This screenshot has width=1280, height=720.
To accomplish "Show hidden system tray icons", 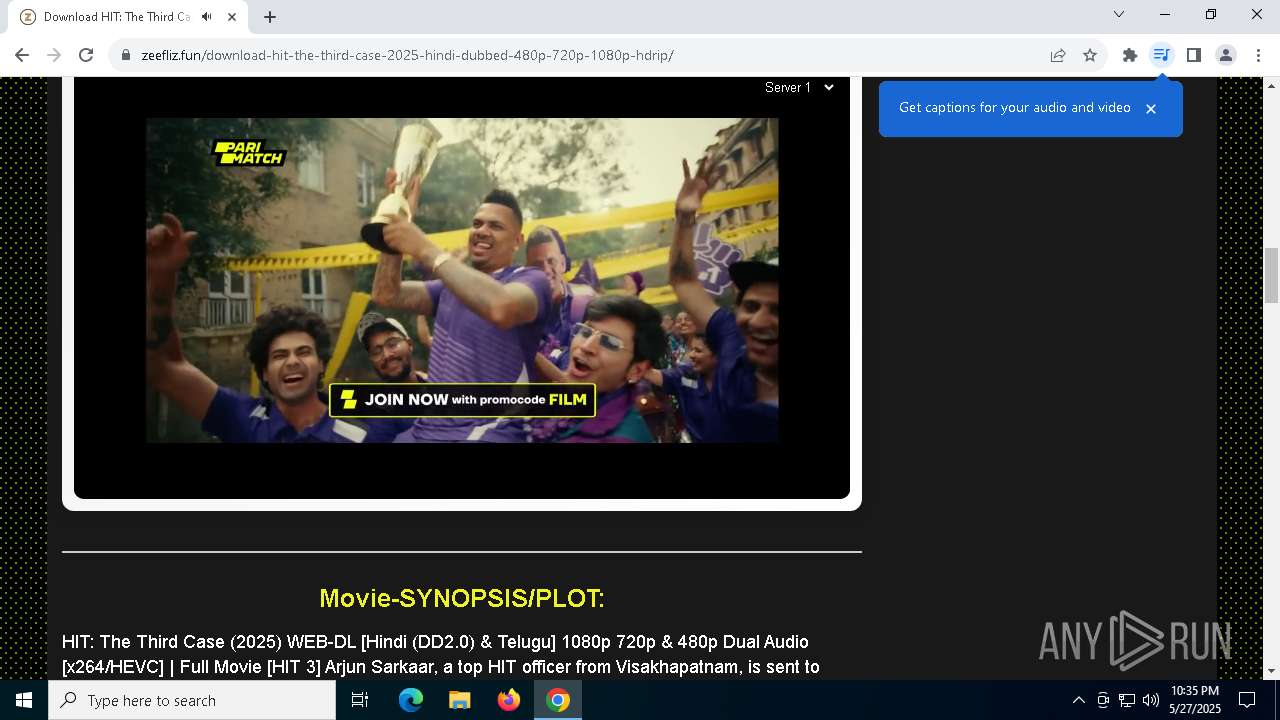I will coord(1078,700).
